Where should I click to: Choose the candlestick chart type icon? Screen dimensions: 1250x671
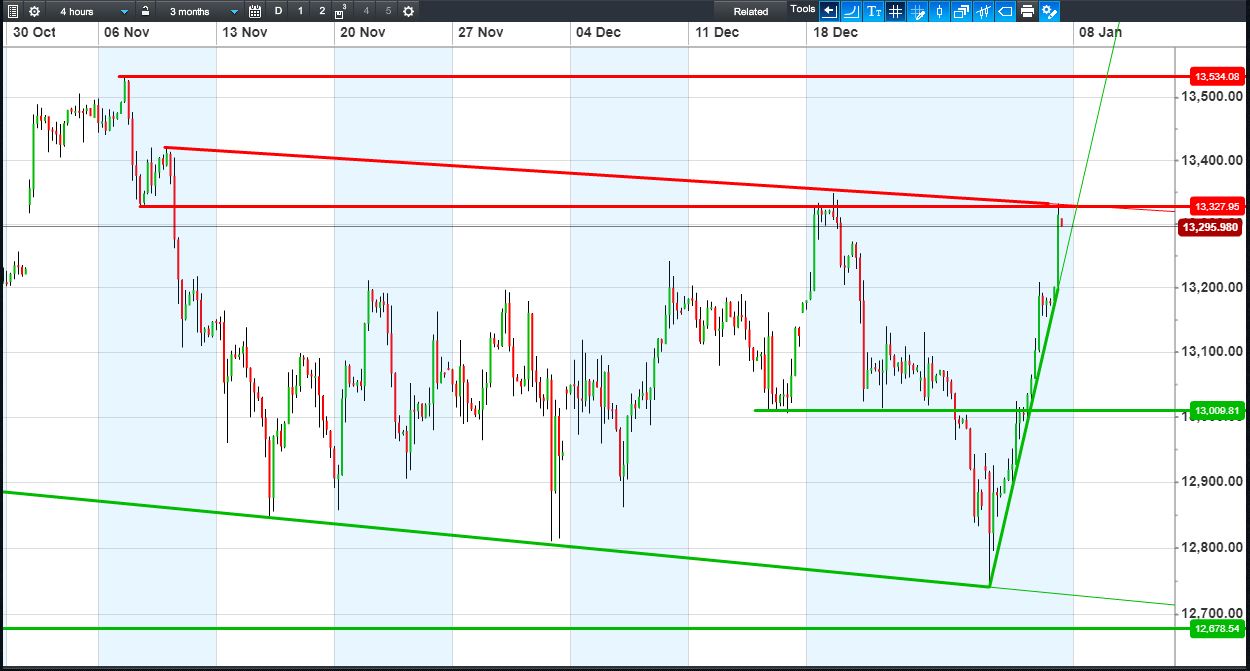tap(939, 11)
